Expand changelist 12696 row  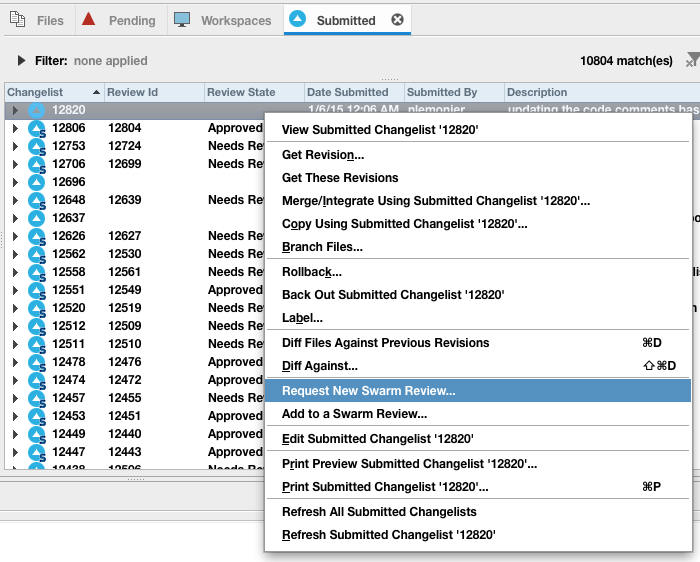(15, 182)
